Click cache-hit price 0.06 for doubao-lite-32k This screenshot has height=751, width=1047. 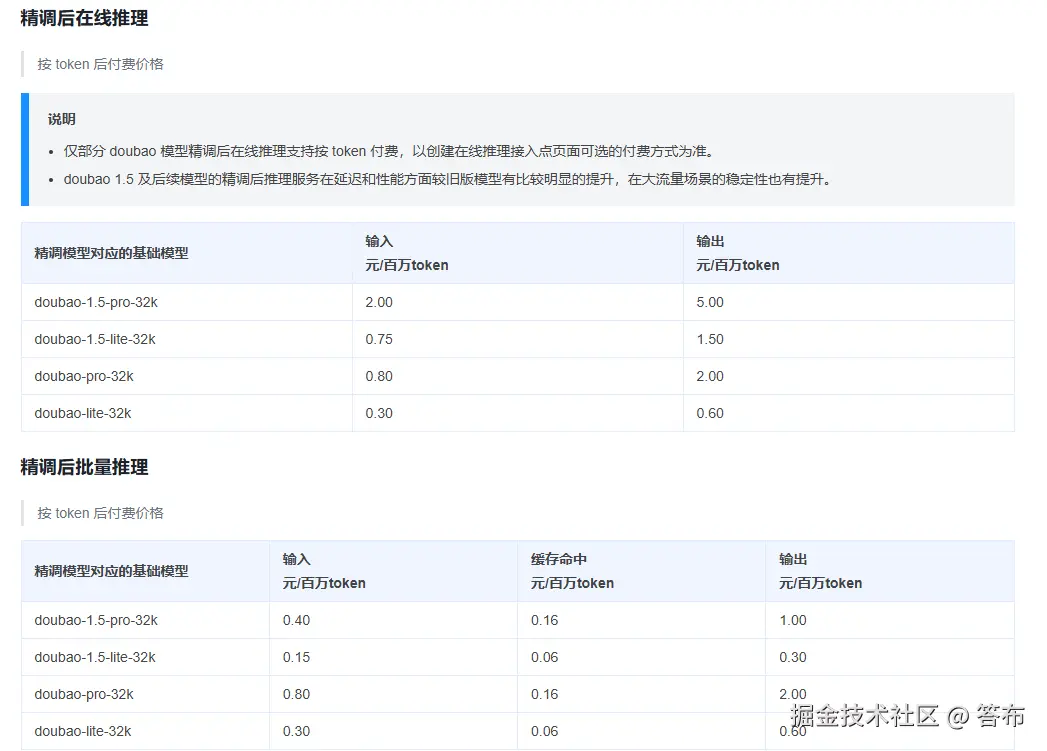[545, 731]
